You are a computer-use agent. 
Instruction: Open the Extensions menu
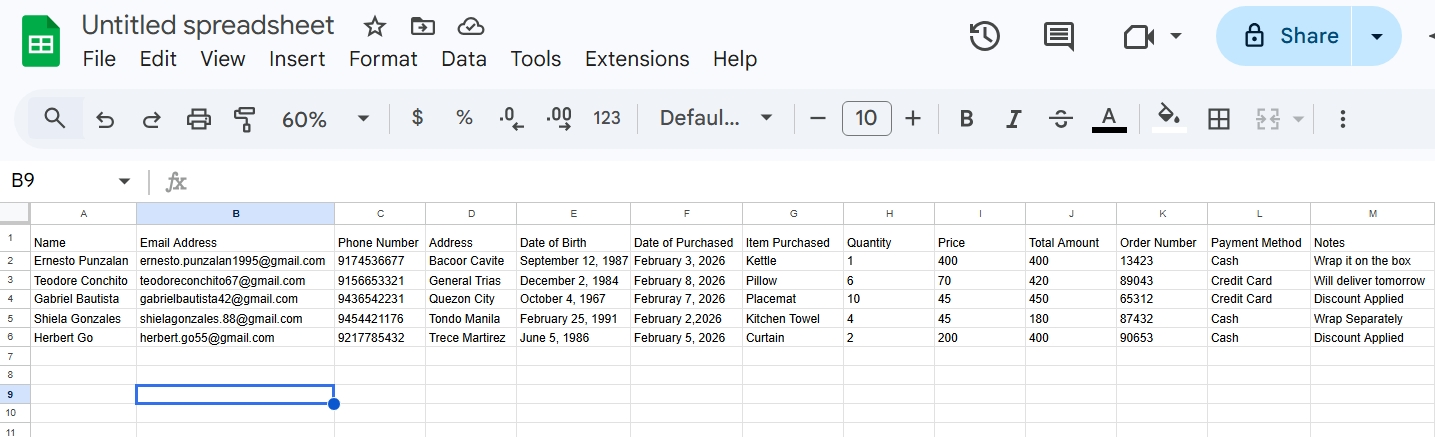(637, 59)
